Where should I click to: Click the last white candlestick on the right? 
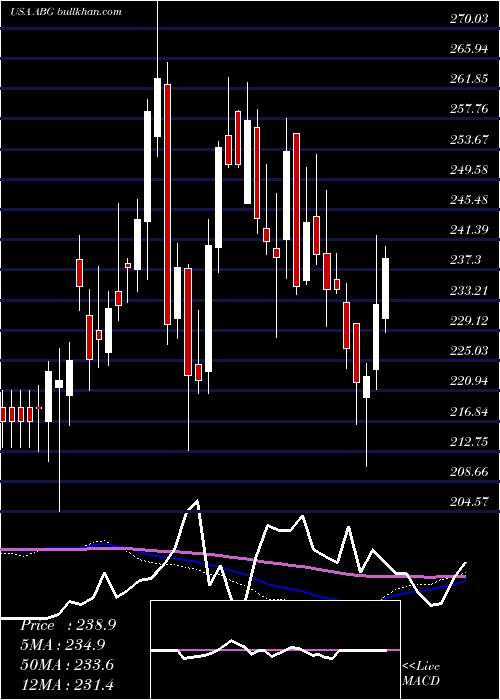coord(385,288)
